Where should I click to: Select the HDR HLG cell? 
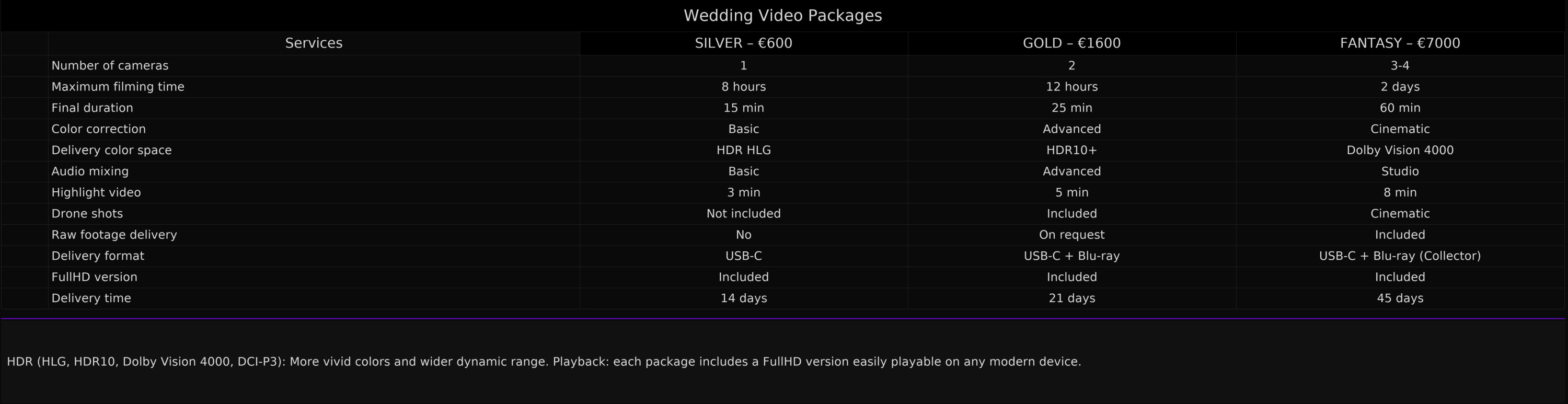click(743, 151)
